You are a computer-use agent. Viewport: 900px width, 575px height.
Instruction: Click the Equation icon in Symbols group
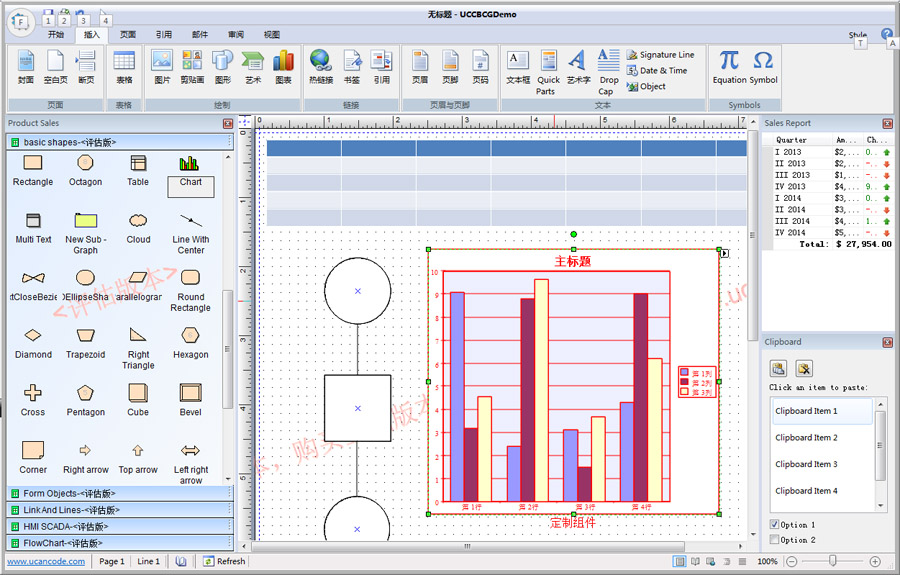tap(729, 66)
